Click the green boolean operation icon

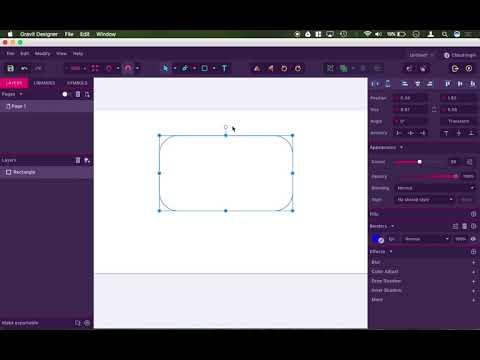tap(343, 68)
